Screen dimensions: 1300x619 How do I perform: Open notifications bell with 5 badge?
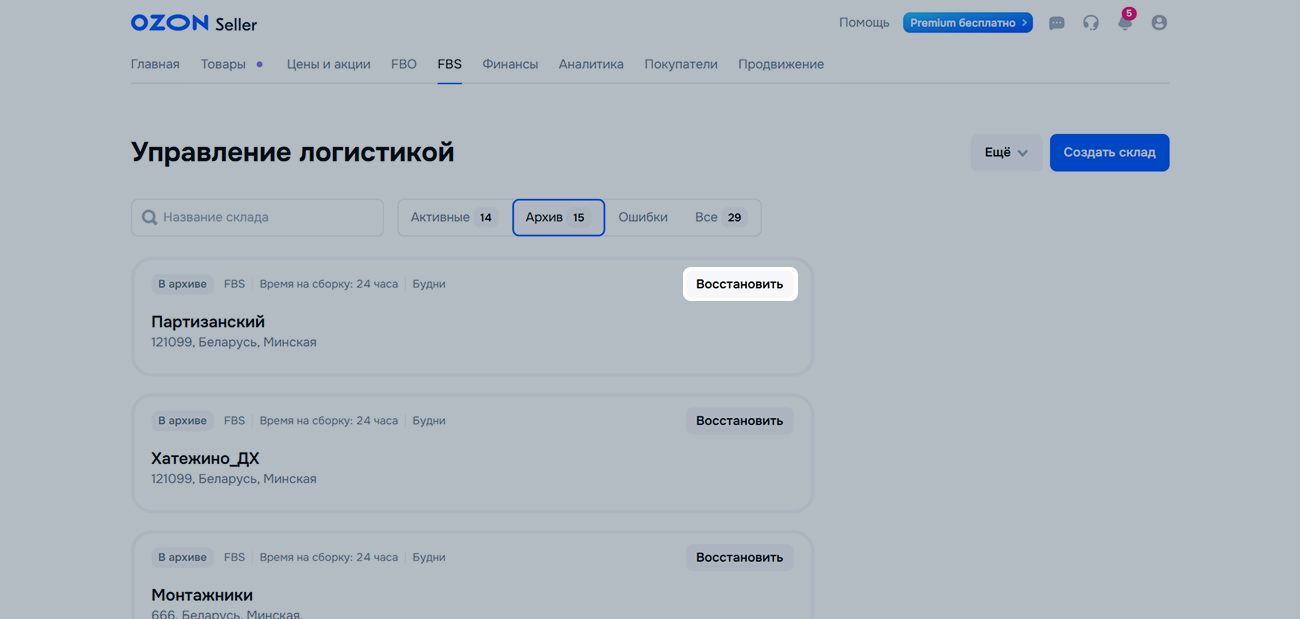pyautogui.click(x=1125, y=22)
